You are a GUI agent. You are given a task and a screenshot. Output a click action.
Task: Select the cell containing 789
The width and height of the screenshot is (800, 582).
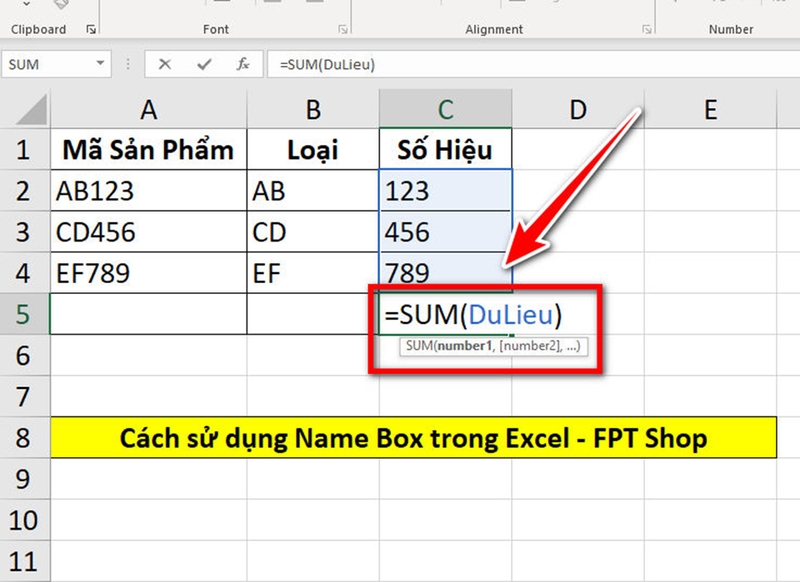point(446,271)
